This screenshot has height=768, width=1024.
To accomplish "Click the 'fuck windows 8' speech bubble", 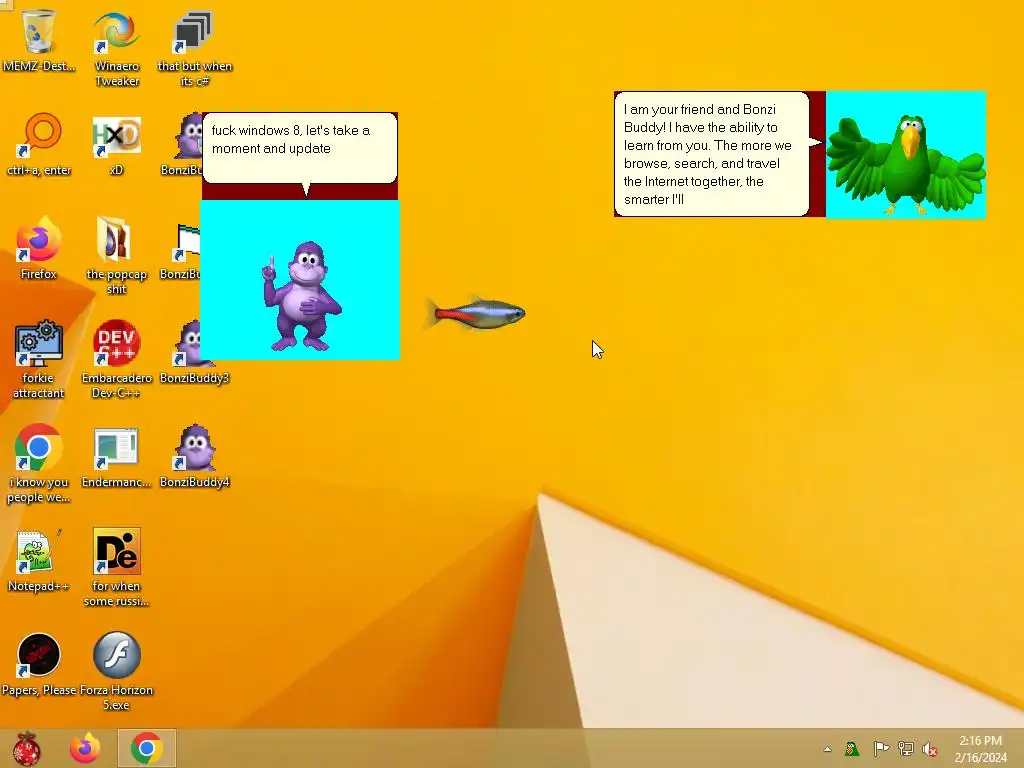I will click(x=300, y=148).
